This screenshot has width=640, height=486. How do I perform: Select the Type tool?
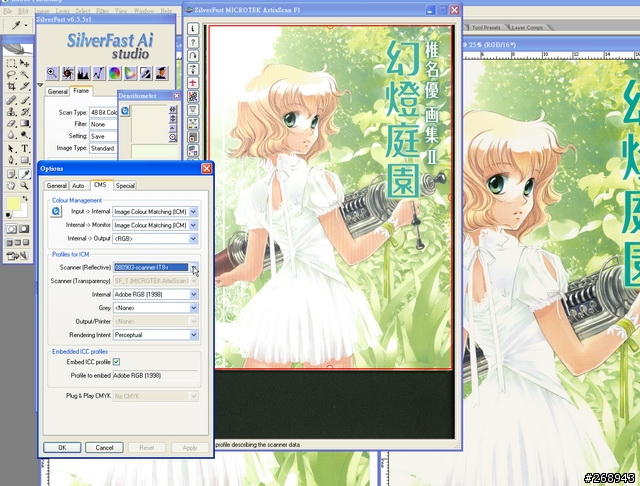[x=24, y=149]
